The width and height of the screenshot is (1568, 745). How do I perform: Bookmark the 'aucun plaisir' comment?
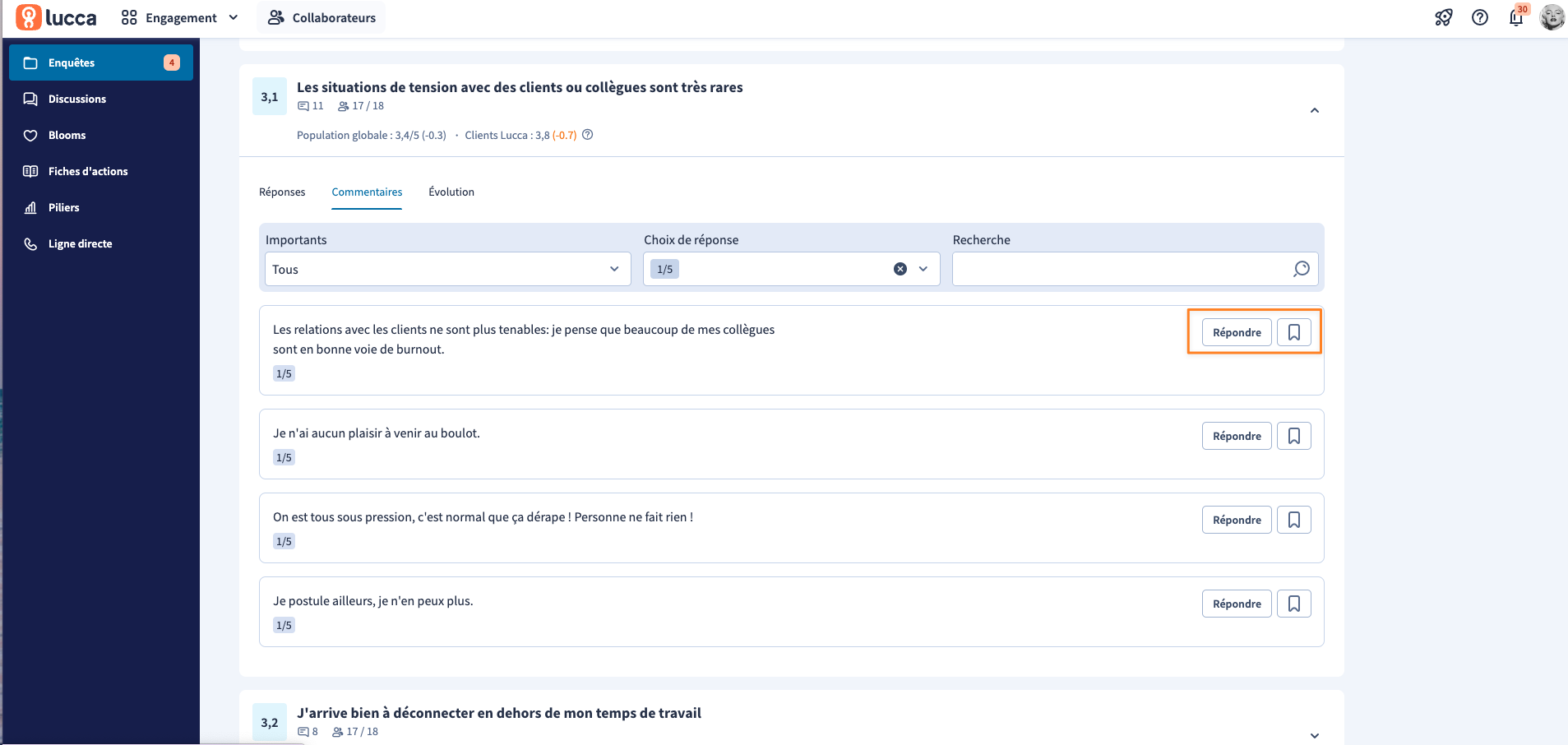(x=1294, y=436)
